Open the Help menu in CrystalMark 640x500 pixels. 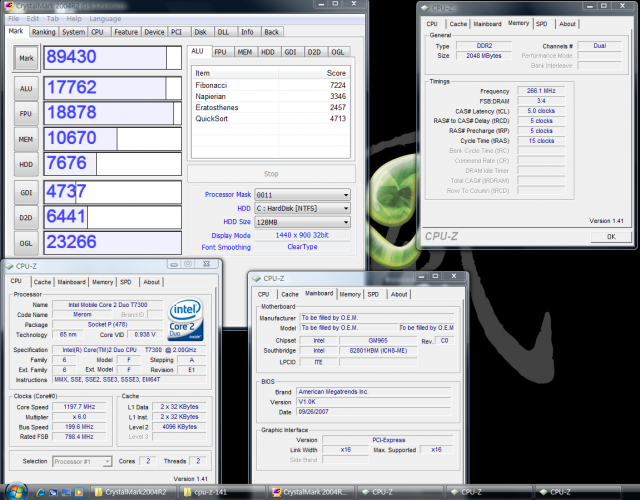(x=74, y=19)
